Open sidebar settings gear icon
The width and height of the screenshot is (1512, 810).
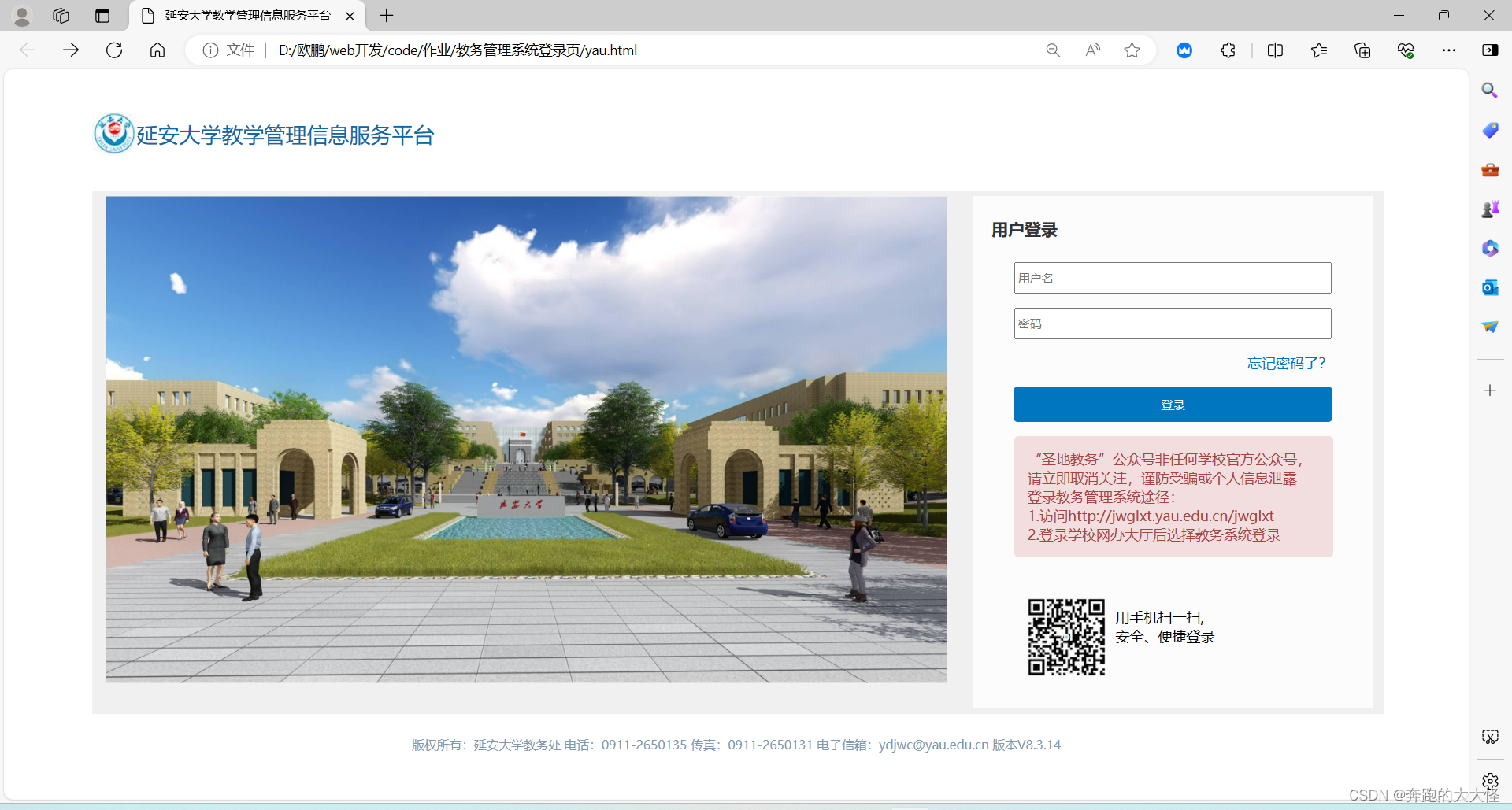pyautogui.click(x=1490, y=781)
